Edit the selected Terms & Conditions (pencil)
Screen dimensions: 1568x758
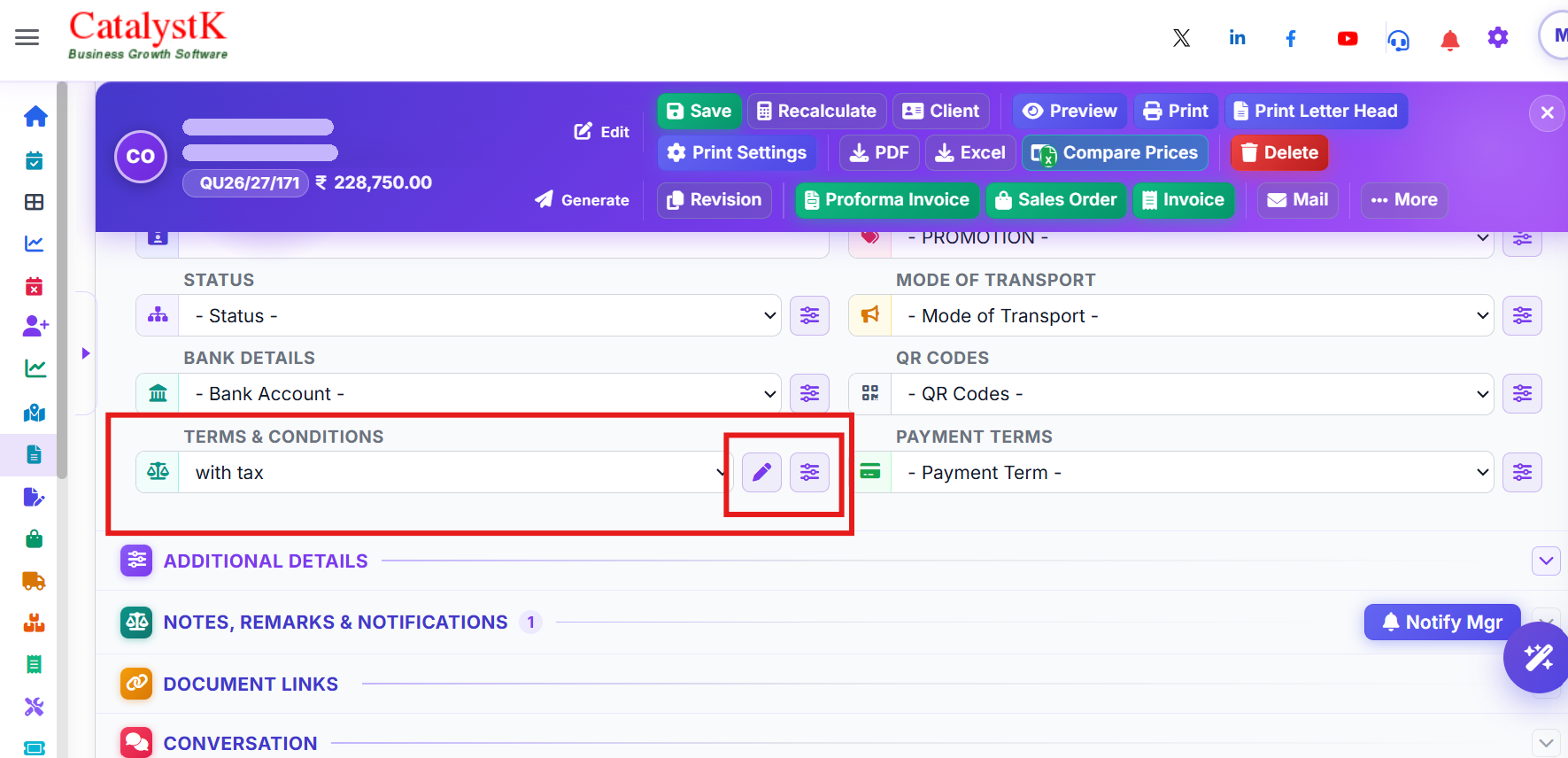click(761, 472)
